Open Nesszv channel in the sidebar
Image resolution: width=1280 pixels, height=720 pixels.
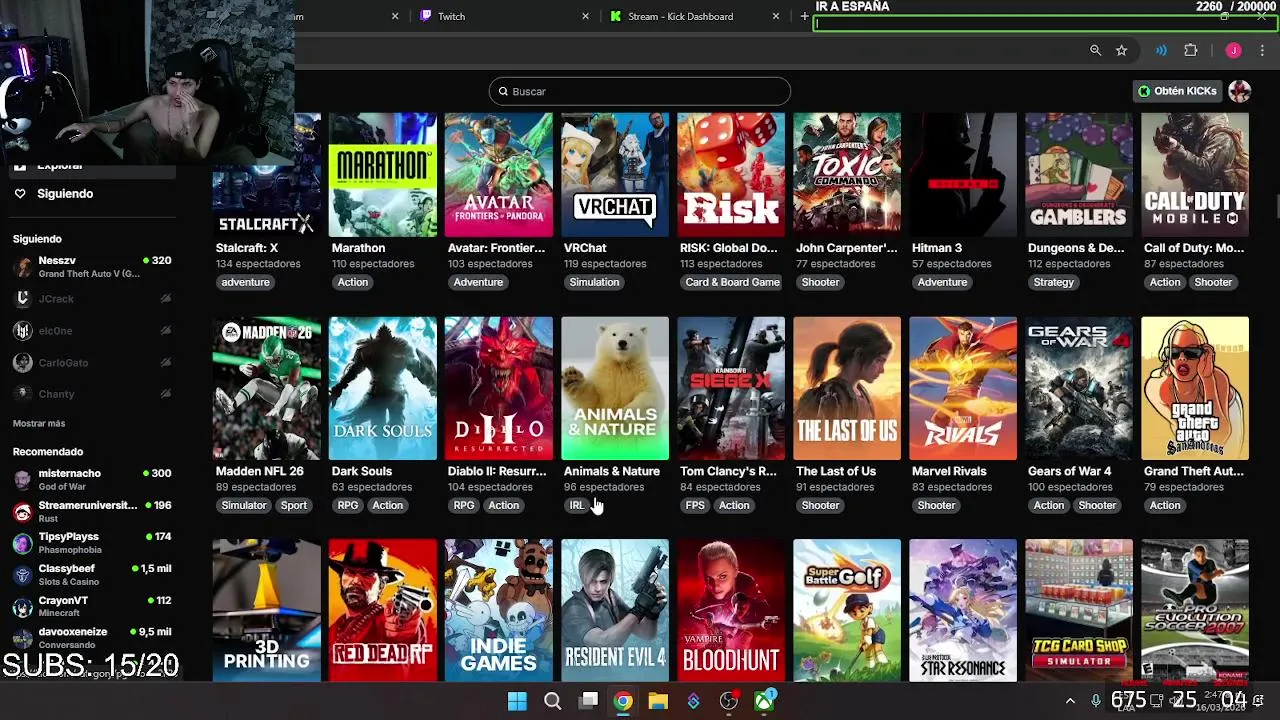point(92,266)
